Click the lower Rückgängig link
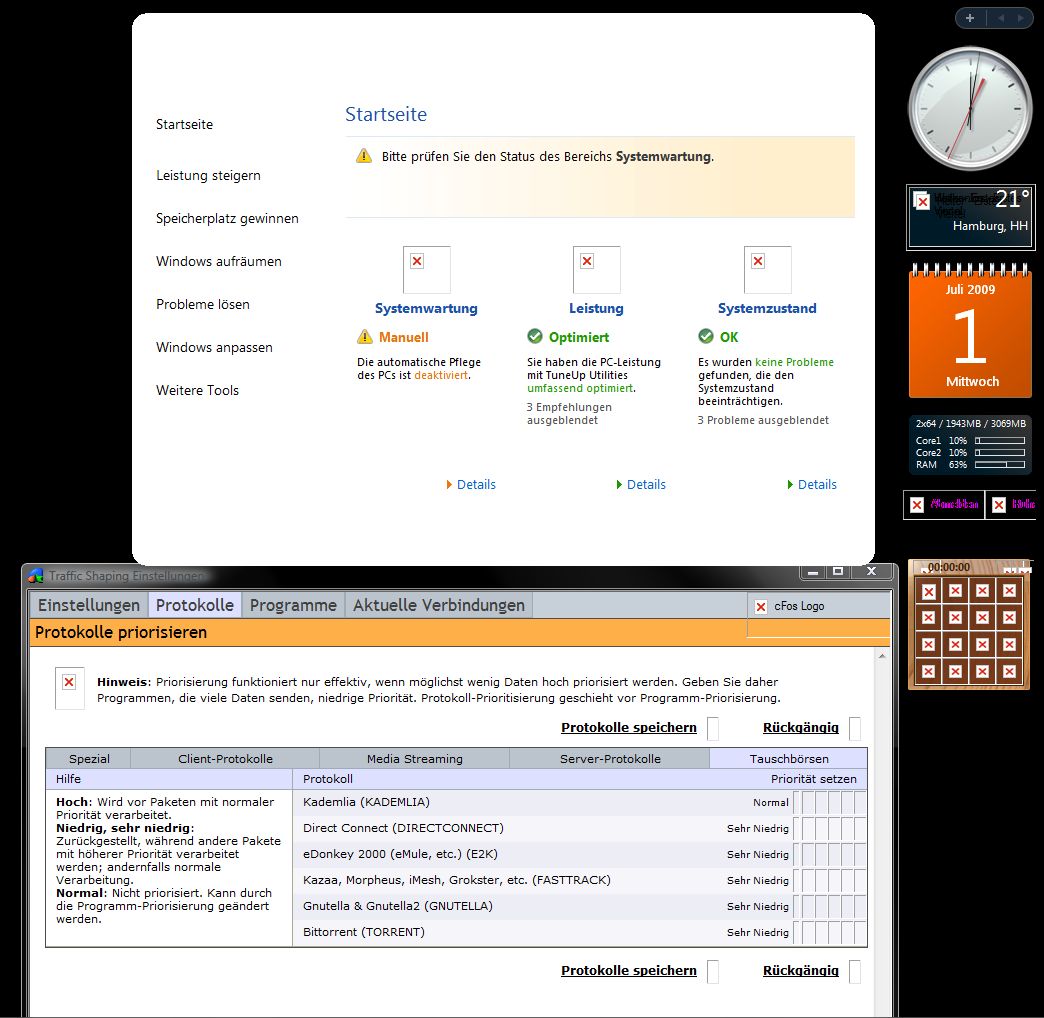This screenshot has width=1044, height=1018. [x=800, y=971]
